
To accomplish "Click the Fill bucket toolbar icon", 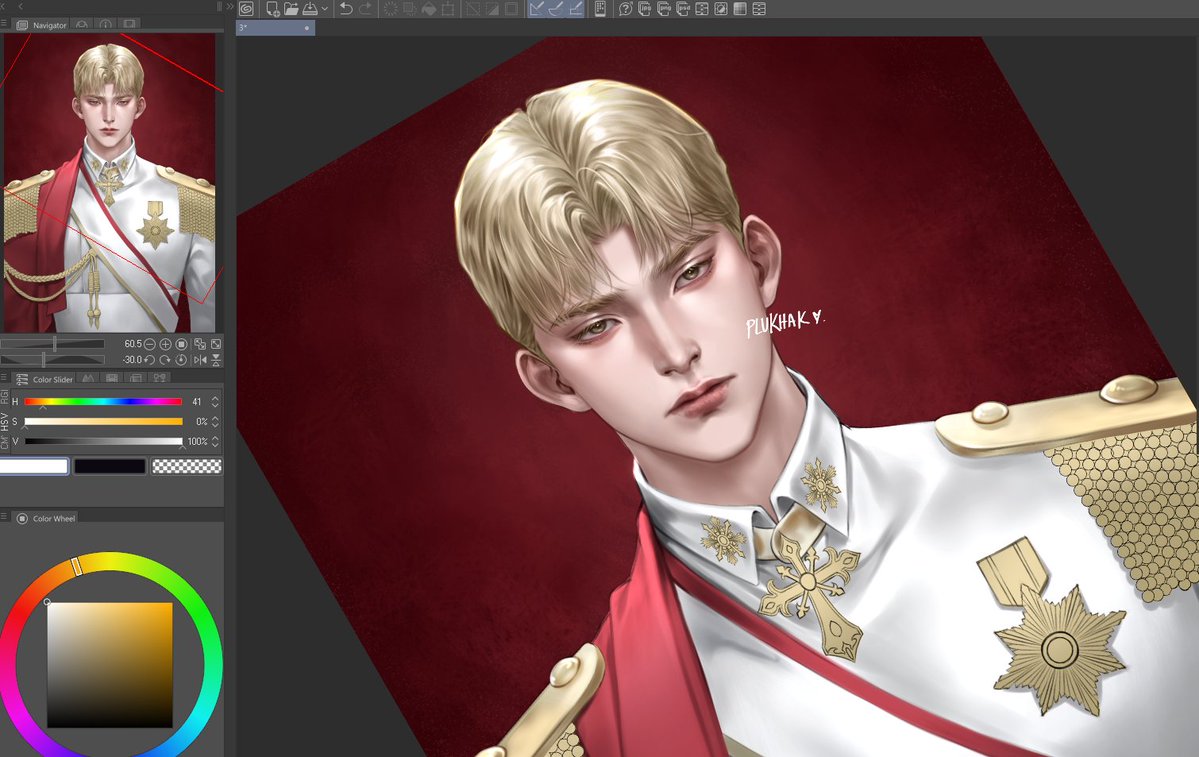I will (x=429, y=9).
